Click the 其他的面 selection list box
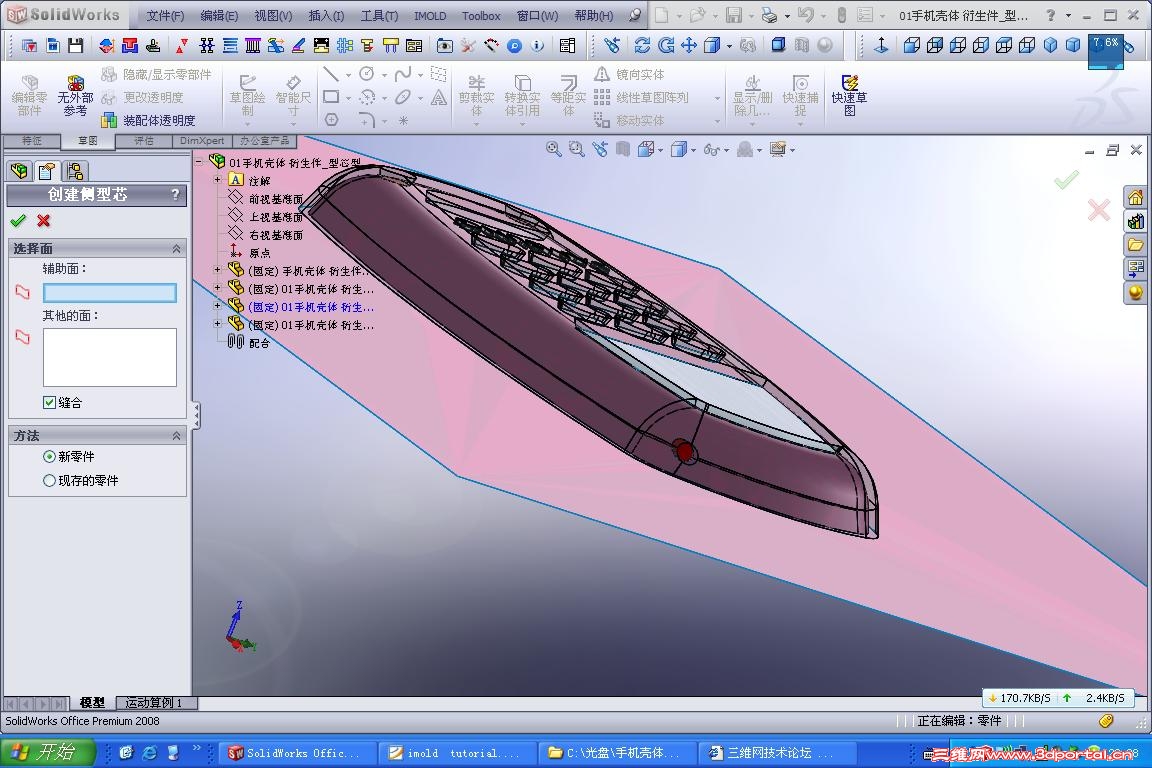The height and width of the screenshot is (768, 1152). [109, 357]
